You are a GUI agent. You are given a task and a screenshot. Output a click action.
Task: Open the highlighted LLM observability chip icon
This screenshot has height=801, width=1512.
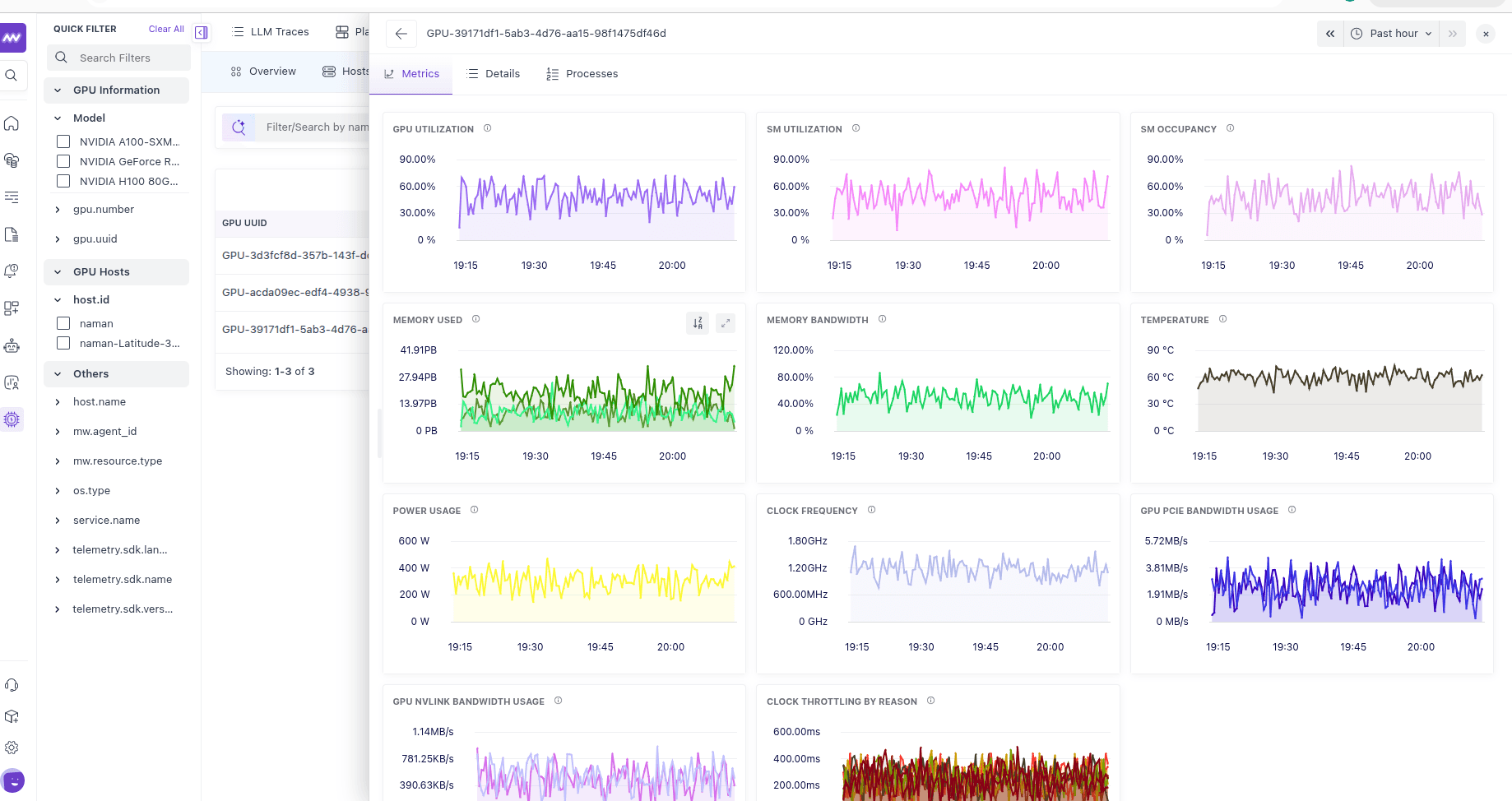point(12,419)
